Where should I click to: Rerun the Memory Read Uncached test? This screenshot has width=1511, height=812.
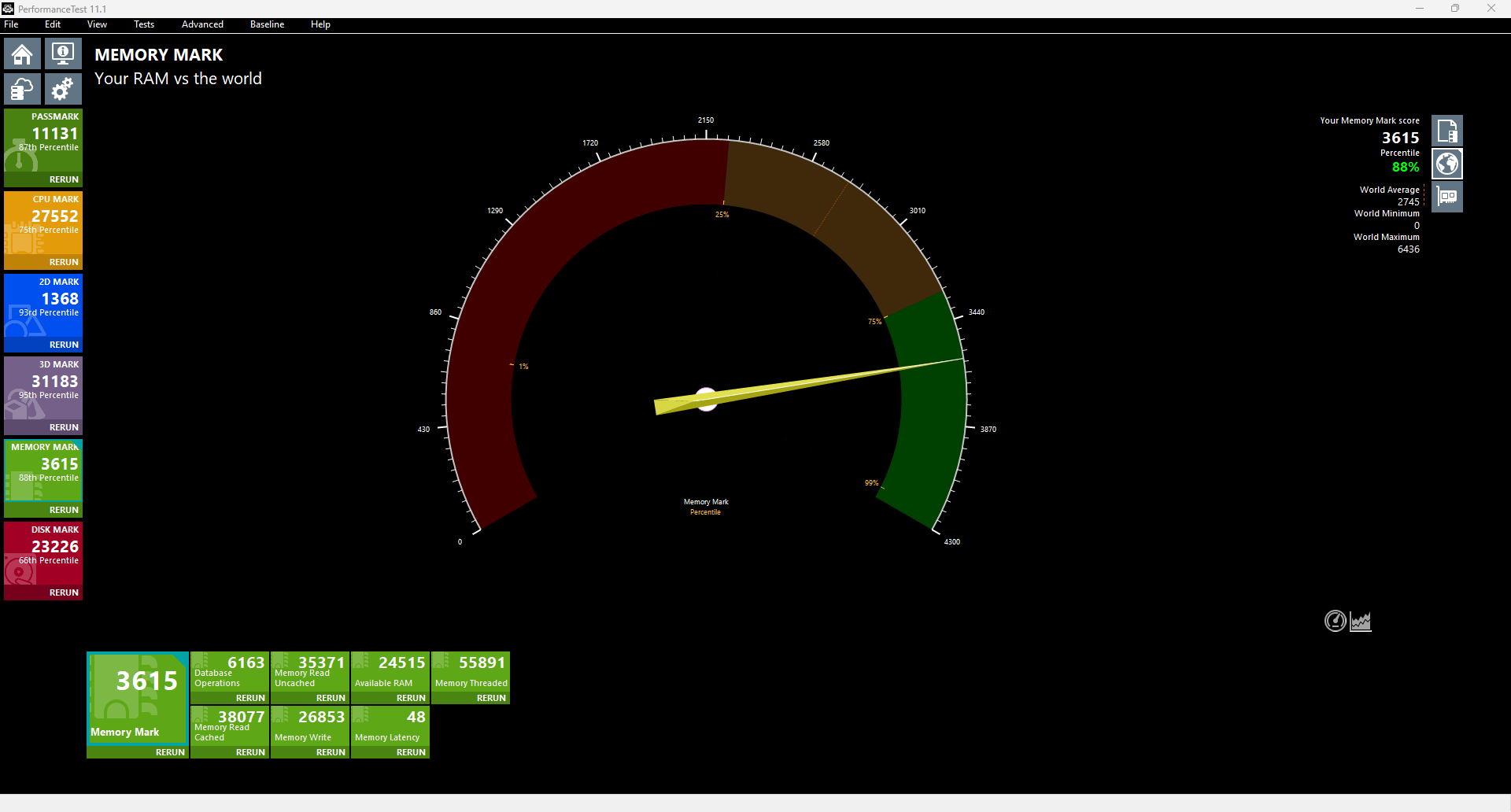(x=331, y=698)
